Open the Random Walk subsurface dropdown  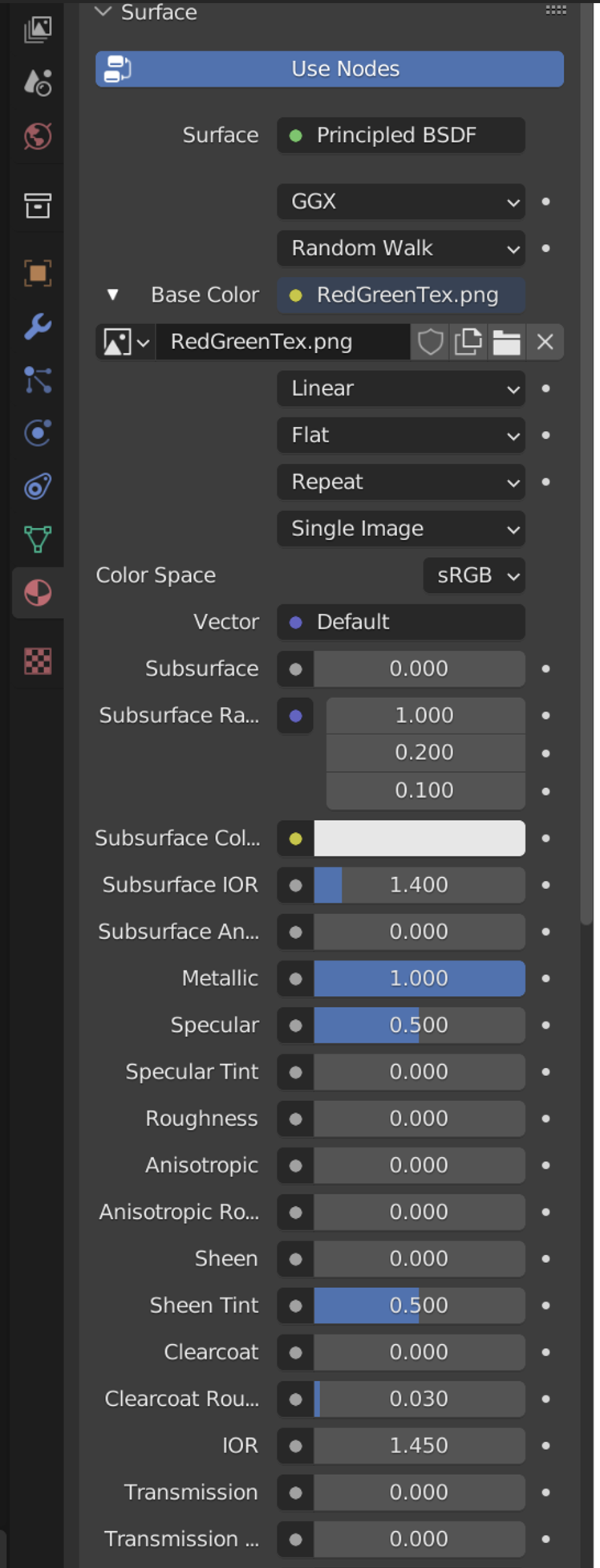point(401,248)
